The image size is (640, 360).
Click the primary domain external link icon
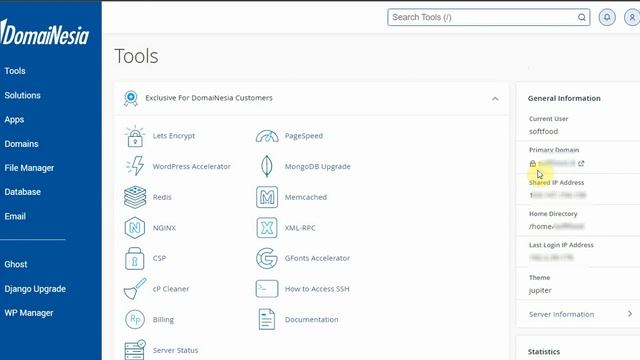click(x=581, y=163)
